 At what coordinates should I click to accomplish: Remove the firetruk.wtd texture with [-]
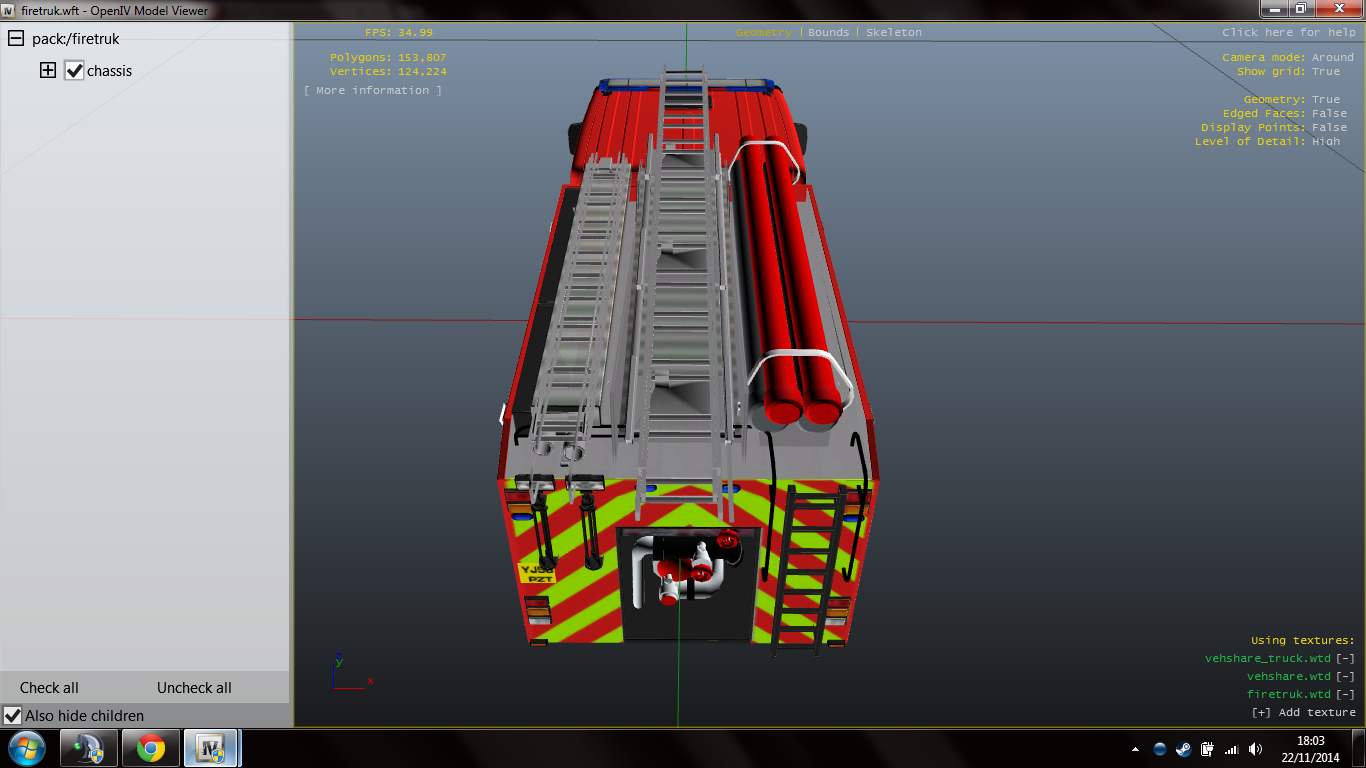(1345, 694)
